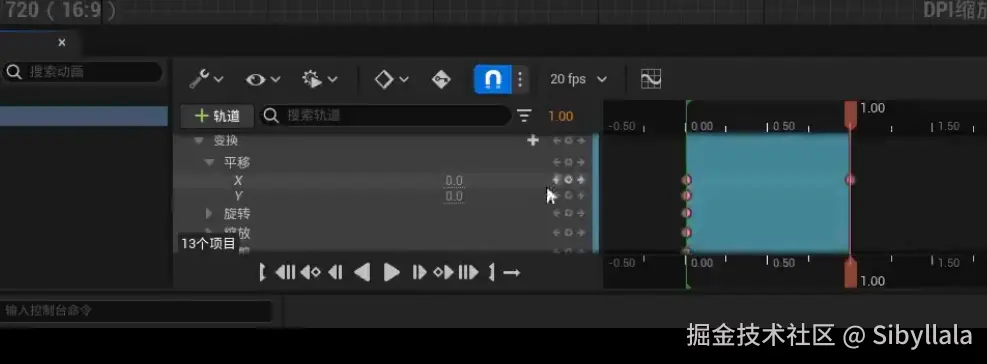
Task: Go to next key on Y row
Action: 580,196
